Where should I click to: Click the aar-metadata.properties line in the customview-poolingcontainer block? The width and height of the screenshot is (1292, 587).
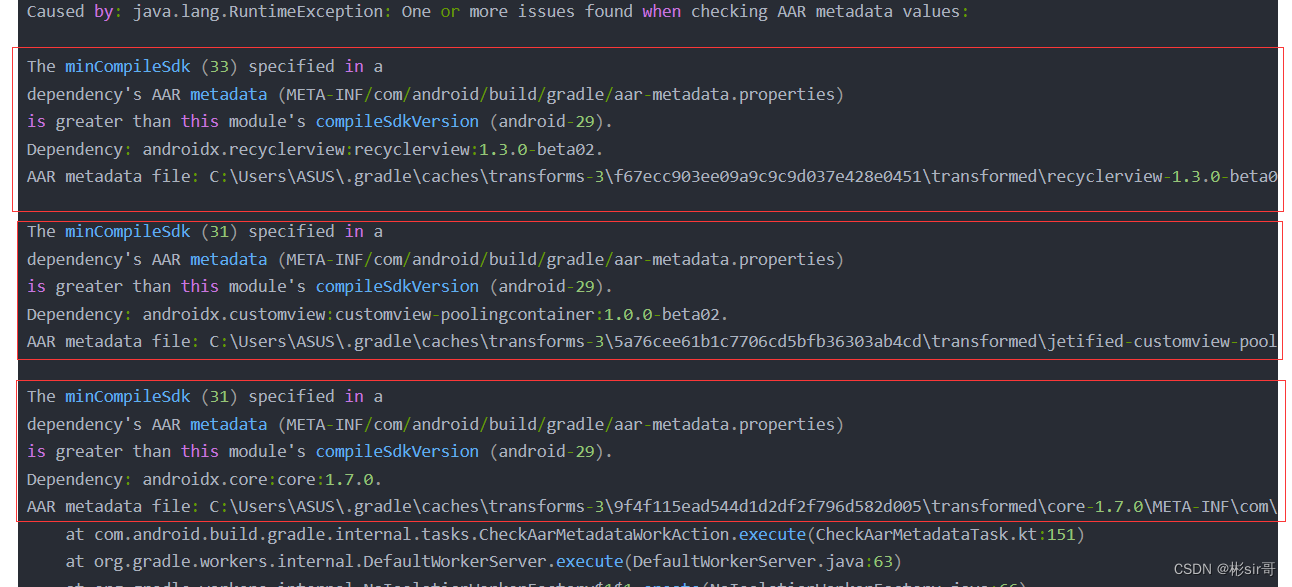coord(436,259)
